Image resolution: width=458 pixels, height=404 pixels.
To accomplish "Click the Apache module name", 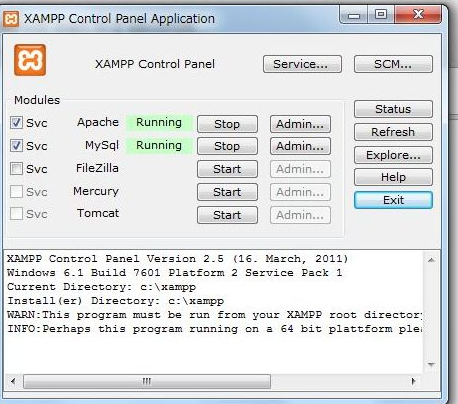I will tap(98, 122).
